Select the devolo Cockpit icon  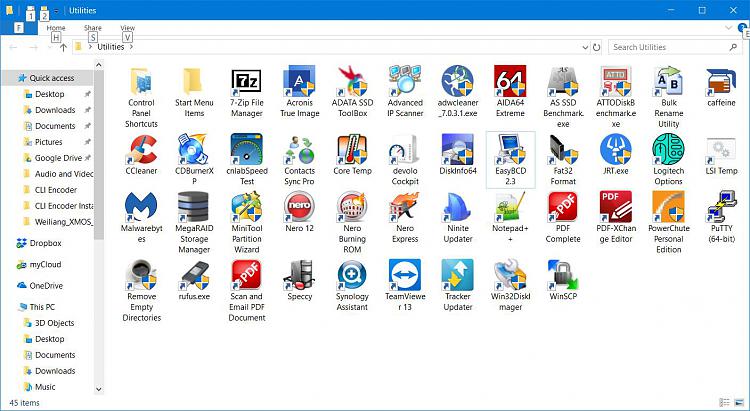(405, 150)
